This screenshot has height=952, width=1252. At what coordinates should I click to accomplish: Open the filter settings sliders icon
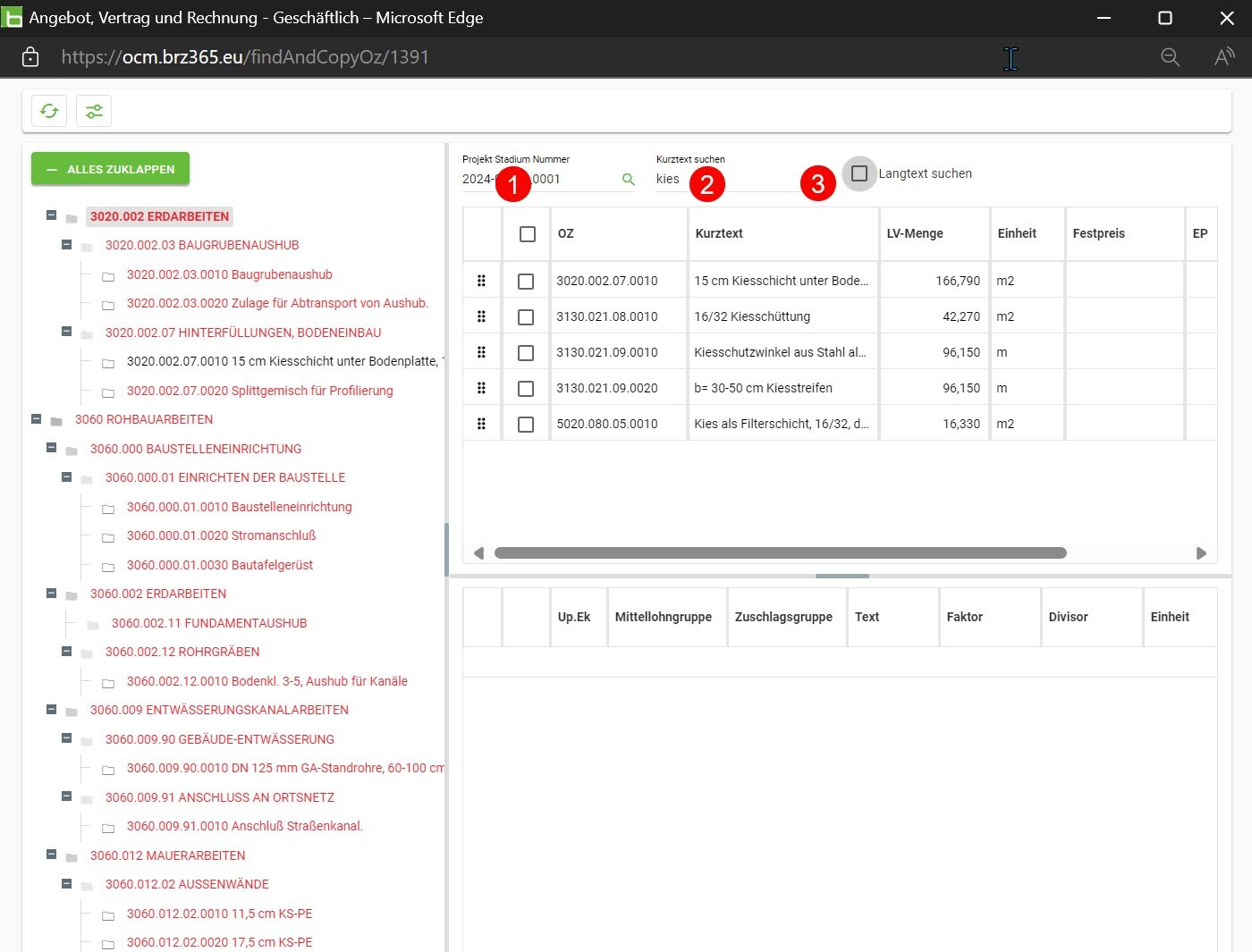94,111
